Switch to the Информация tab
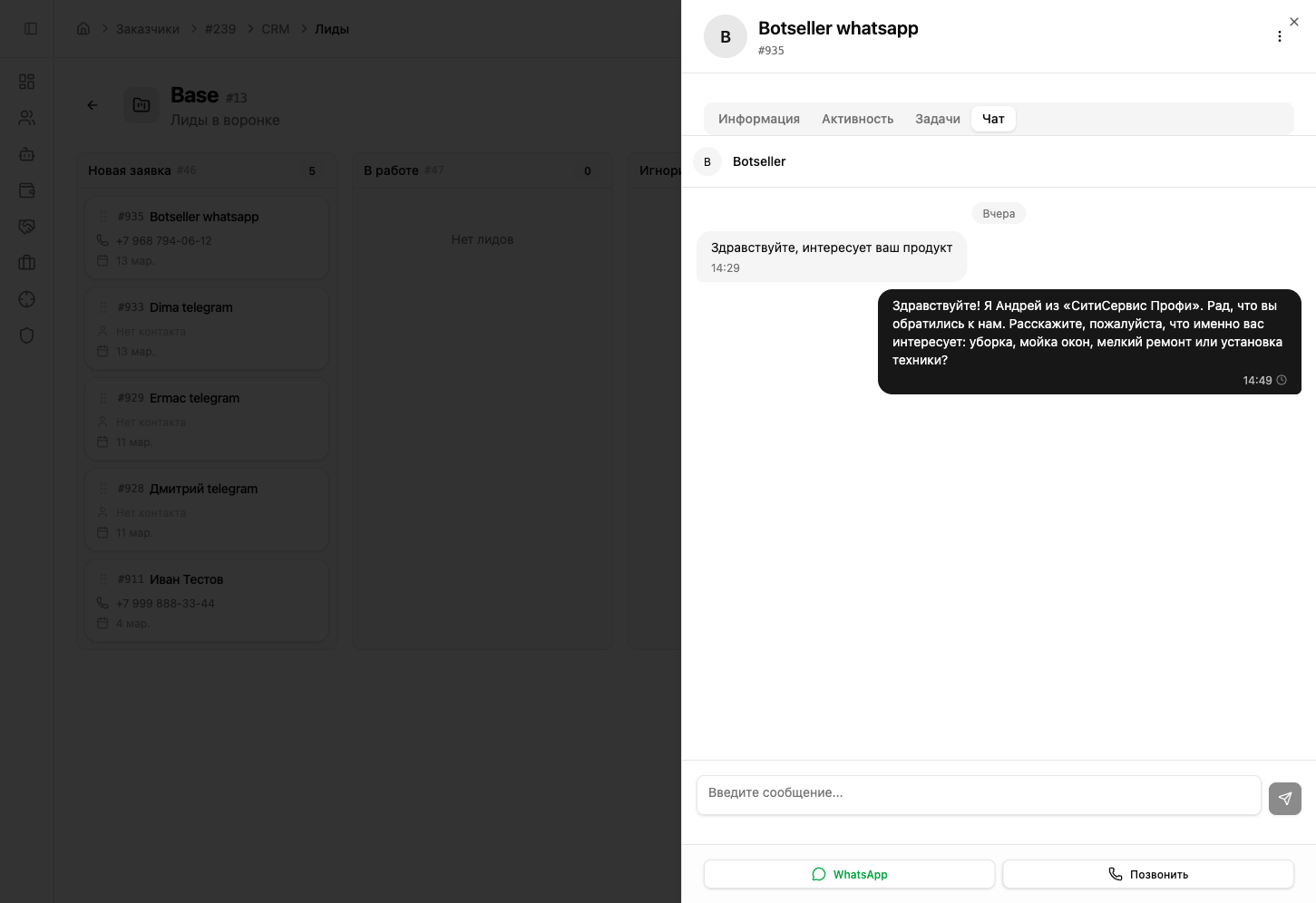 coord(758,119)
